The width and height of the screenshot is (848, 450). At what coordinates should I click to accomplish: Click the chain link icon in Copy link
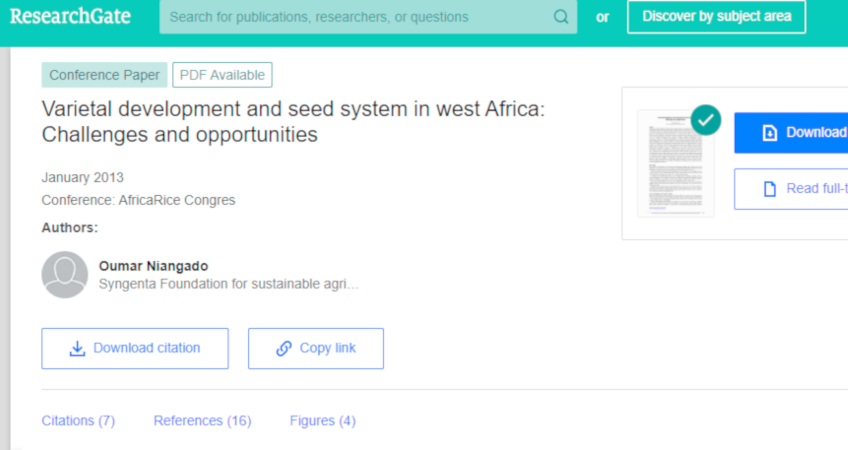point(284,348)
